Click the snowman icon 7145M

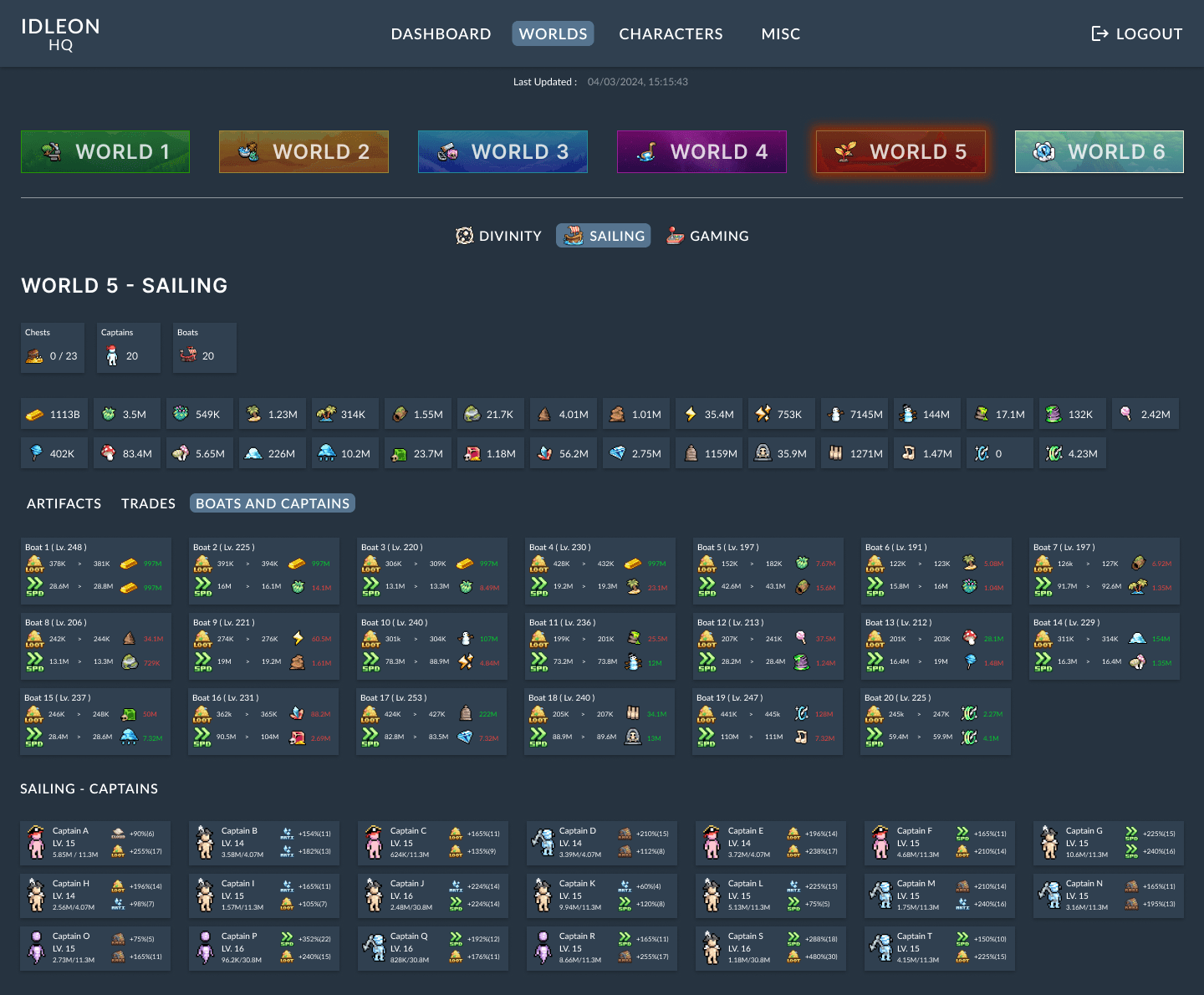point(835,414)
